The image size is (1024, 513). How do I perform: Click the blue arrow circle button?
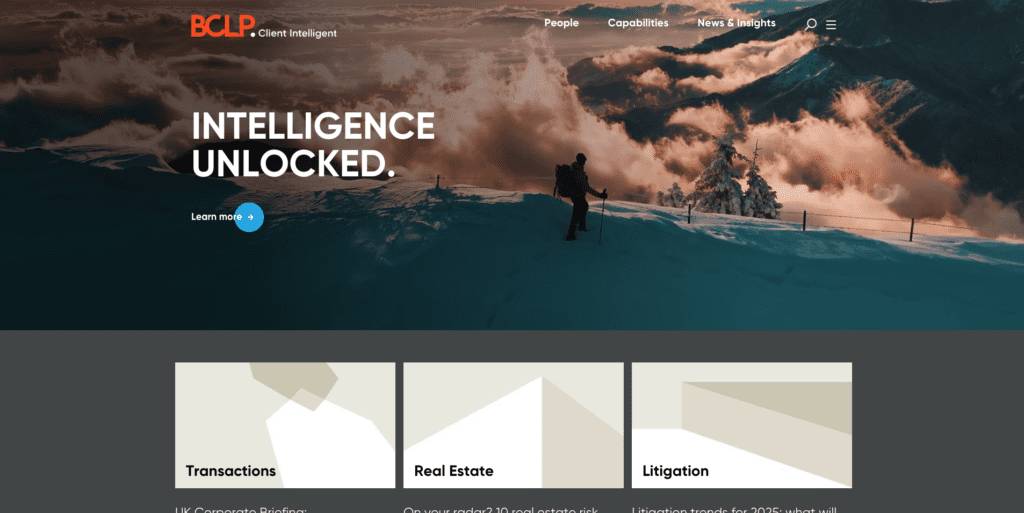coord(249,217)
